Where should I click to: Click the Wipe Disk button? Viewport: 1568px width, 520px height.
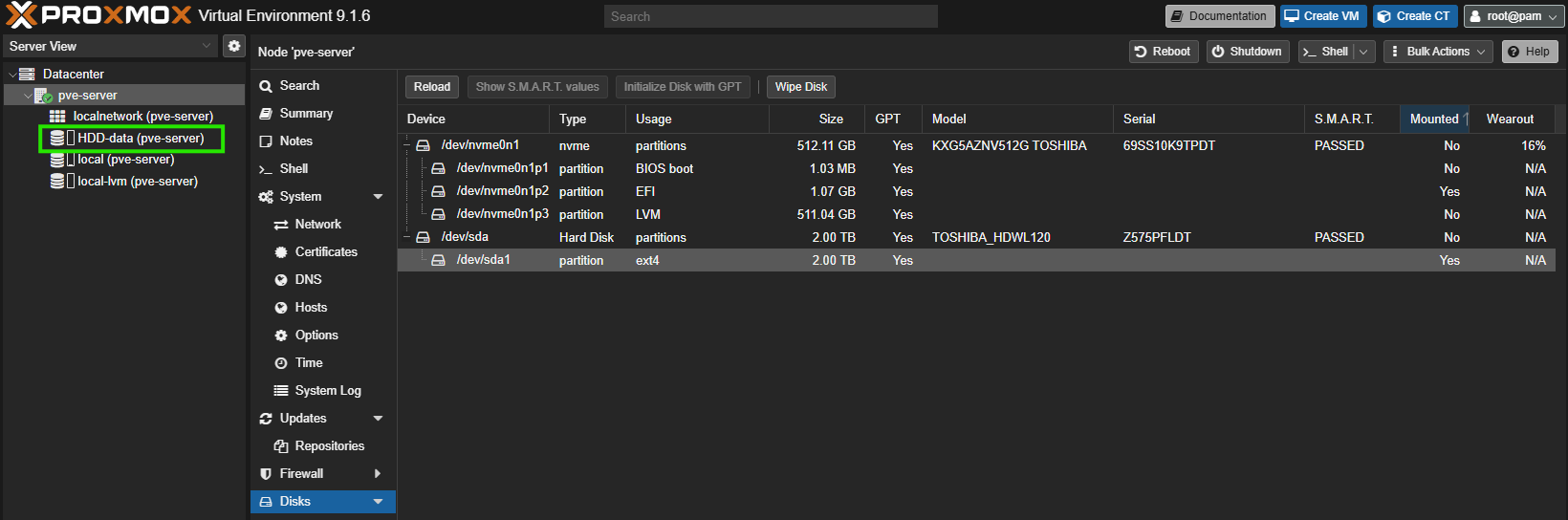click(x=800, y=87)
